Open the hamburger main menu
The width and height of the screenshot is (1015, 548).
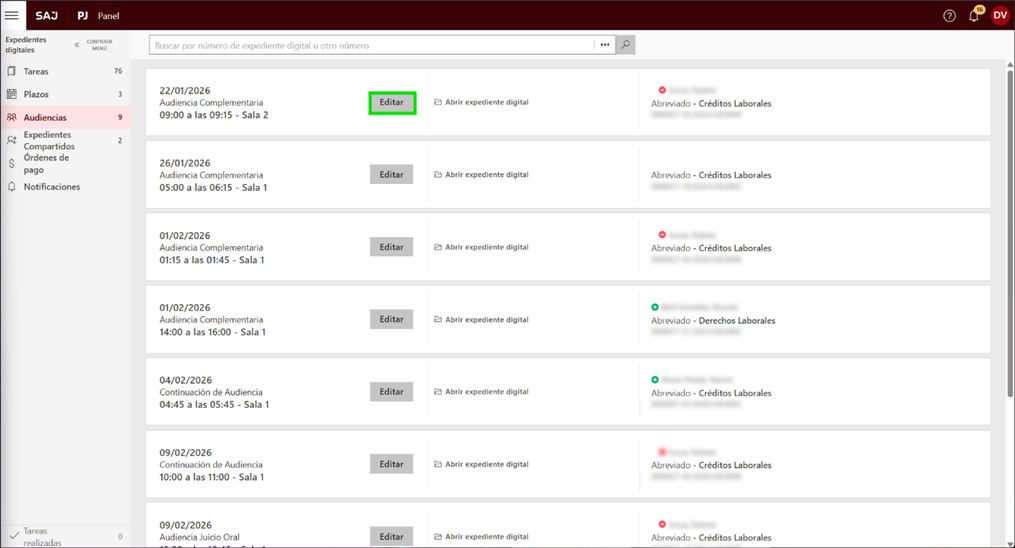tap(12, 16)
